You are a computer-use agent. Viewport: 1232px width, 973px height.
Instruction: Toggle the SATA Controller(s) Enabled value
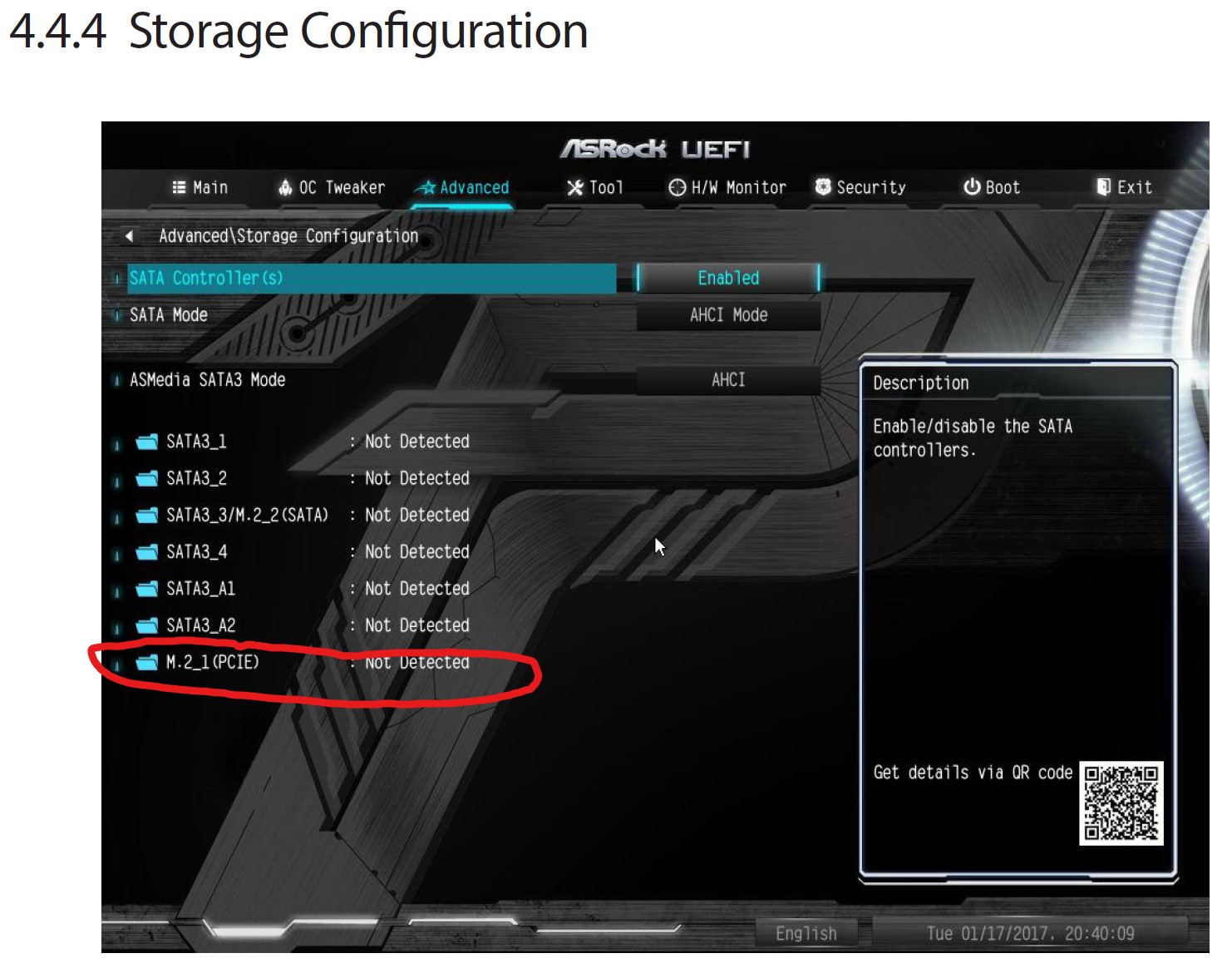728,278
